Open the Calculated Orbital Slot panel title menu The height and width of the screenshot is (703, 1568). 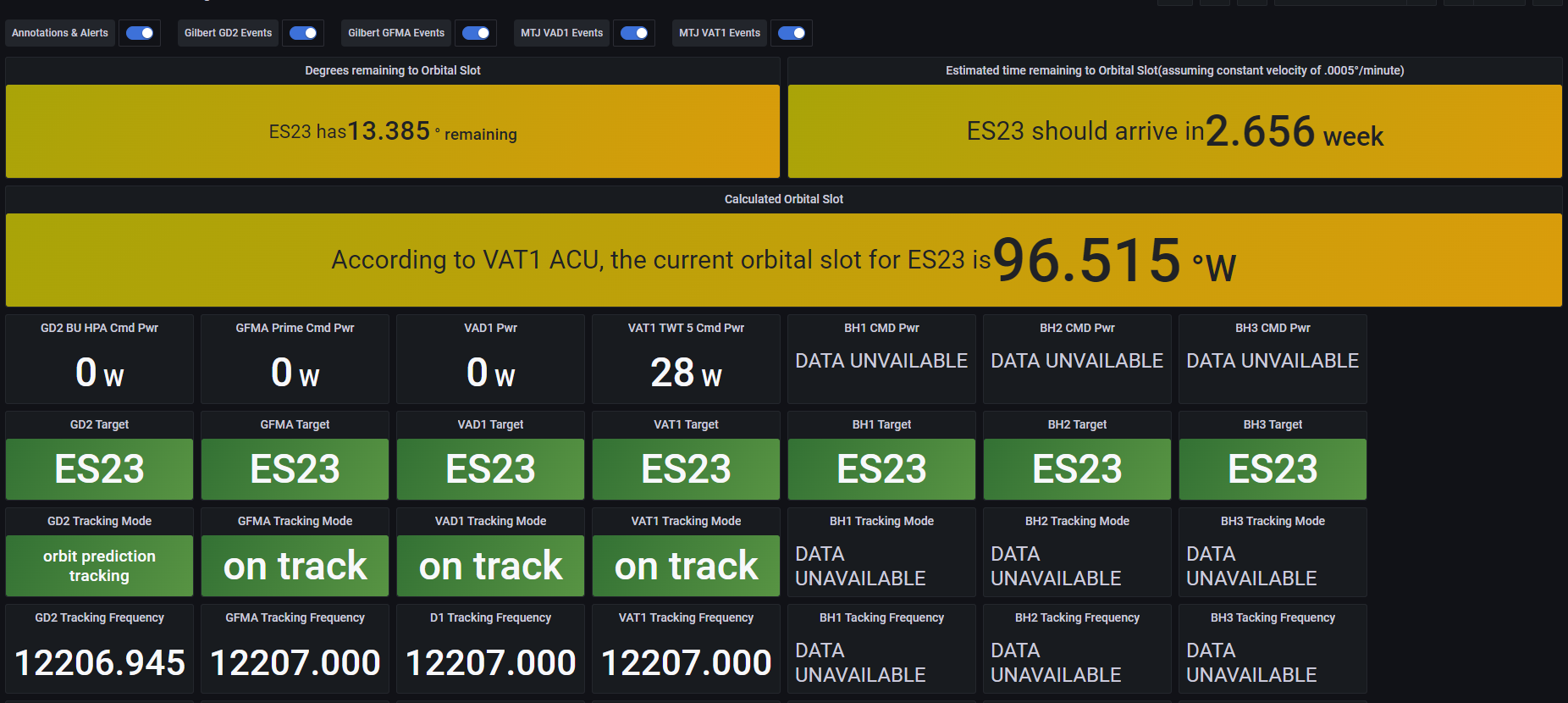[783, 199]
